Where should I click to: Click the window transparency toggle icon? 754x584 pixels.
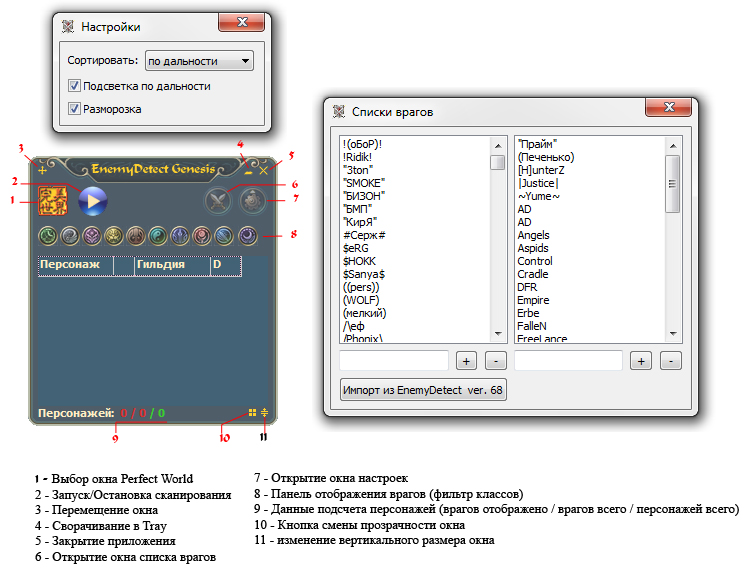pyautogui.click(x=252, y=413)
